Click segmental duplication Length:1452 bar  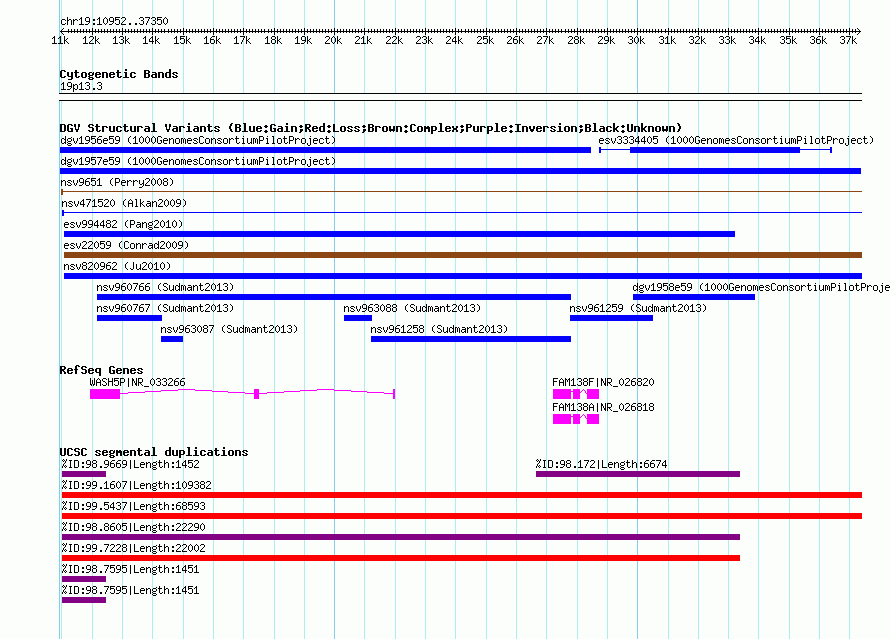(84, 474)
